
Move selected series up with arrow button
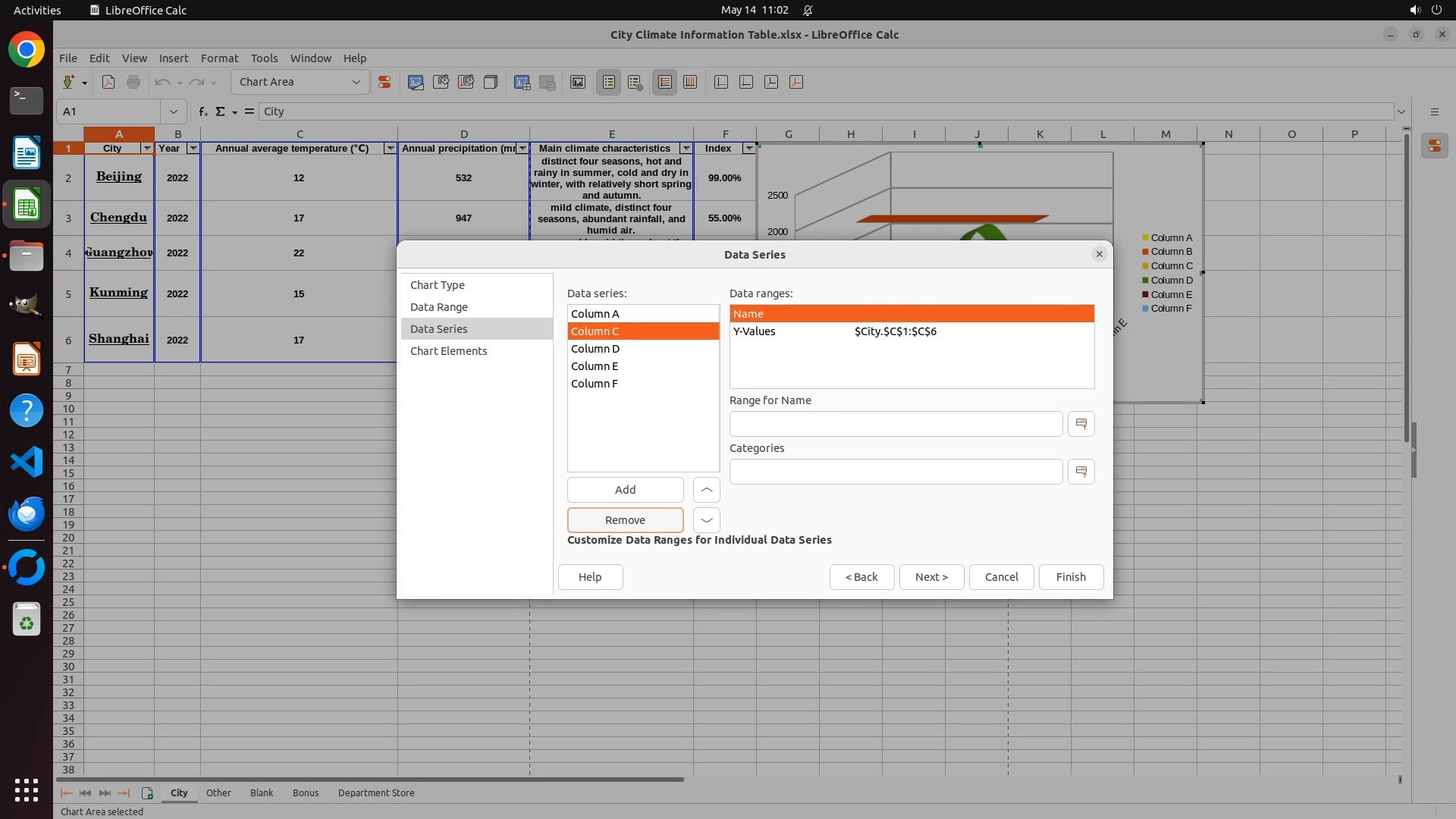tap(706, 490)
